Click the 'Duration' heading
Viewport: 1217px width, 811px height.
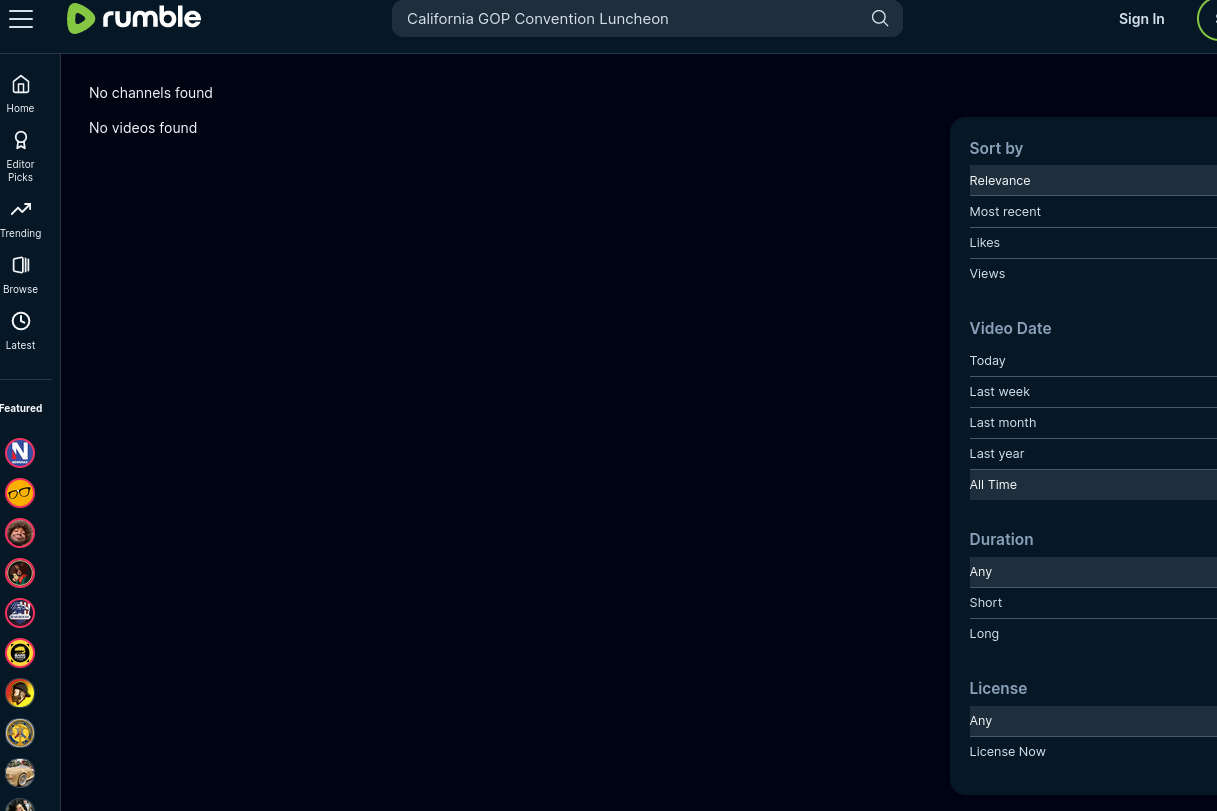click(1001, 539)
